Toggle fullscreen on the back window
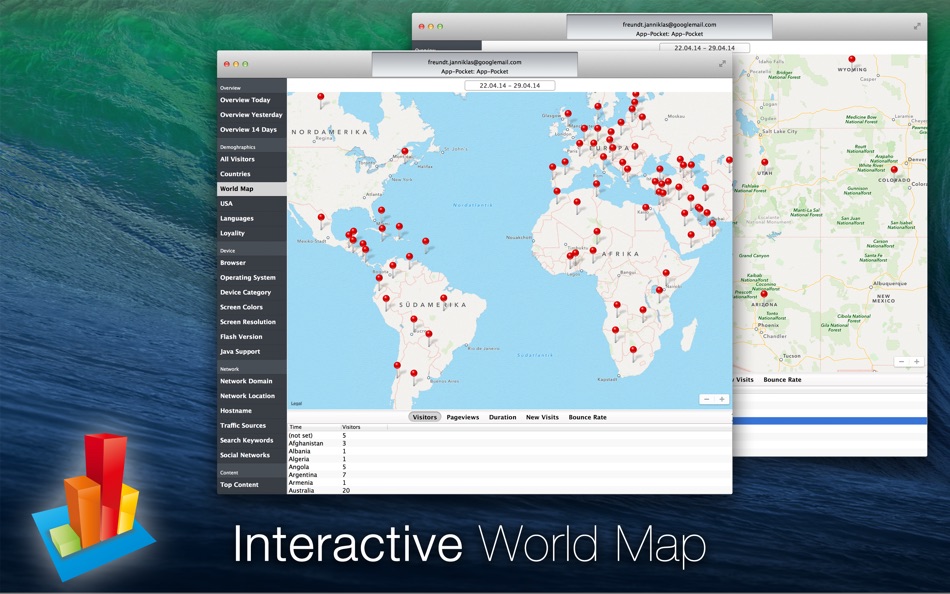 pos(917,26)
